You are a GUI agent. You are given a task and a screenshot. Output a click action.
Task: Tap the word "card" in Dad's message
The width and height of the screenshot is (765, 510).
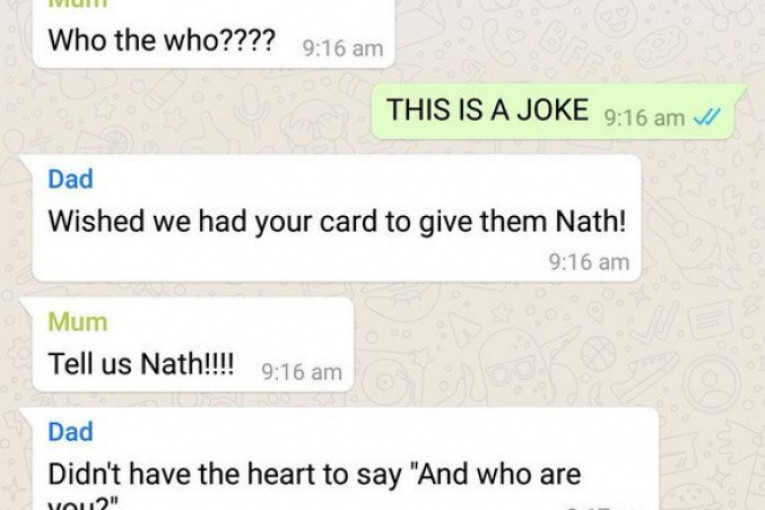(348, 222)
